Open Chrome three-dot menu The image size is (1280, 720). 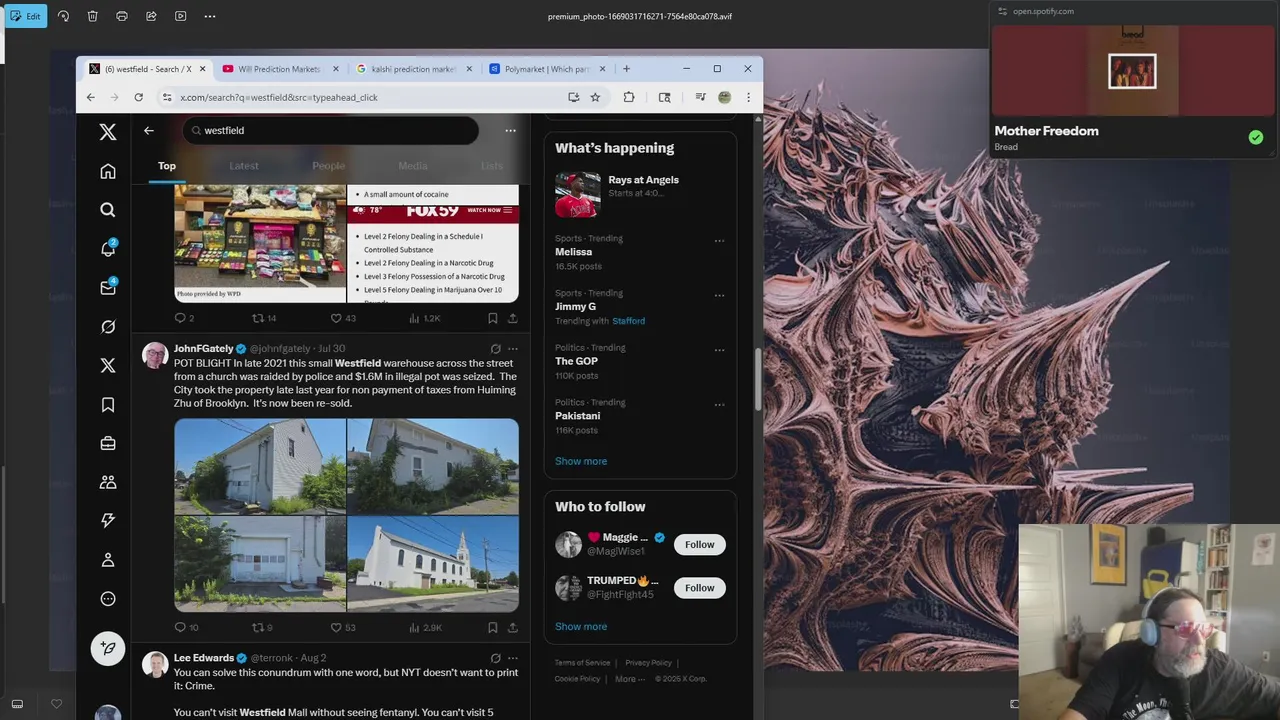click(x=748, y=97)
